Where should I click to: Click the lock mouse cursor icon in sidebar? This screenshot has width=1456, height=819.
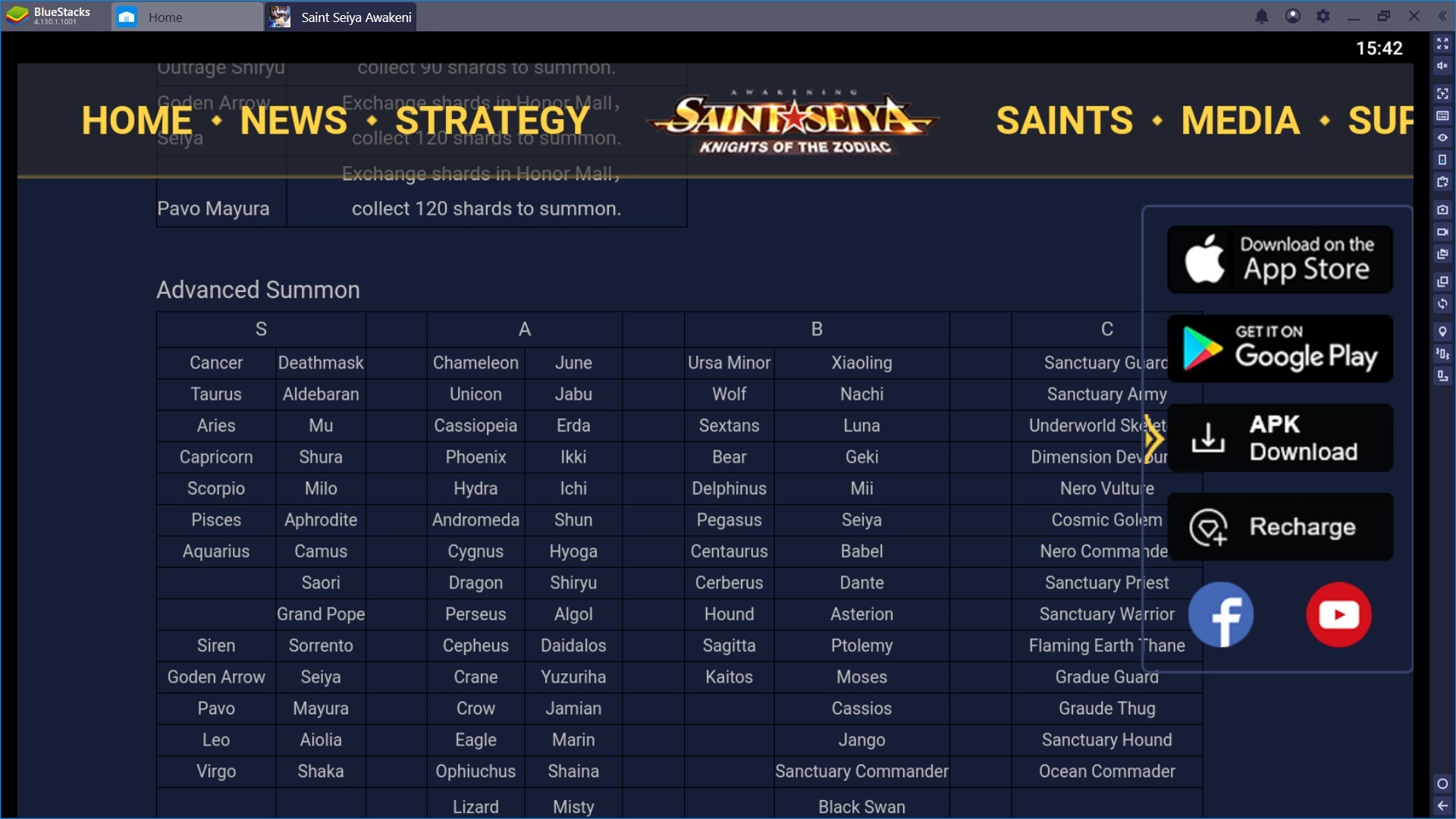[x=1442, y=94]
